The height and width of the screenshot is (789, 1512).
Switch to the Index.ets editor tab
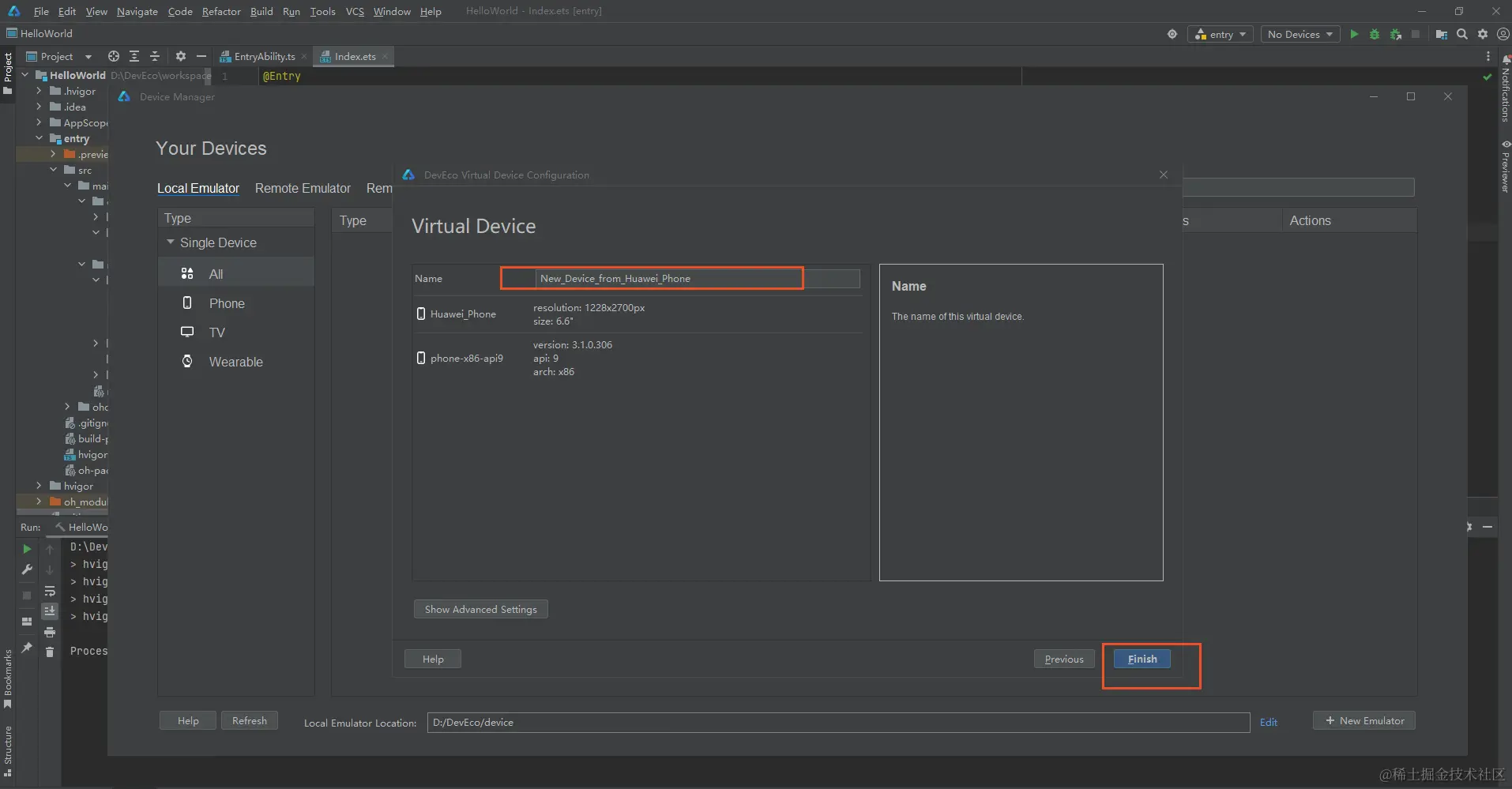[355, 56]
